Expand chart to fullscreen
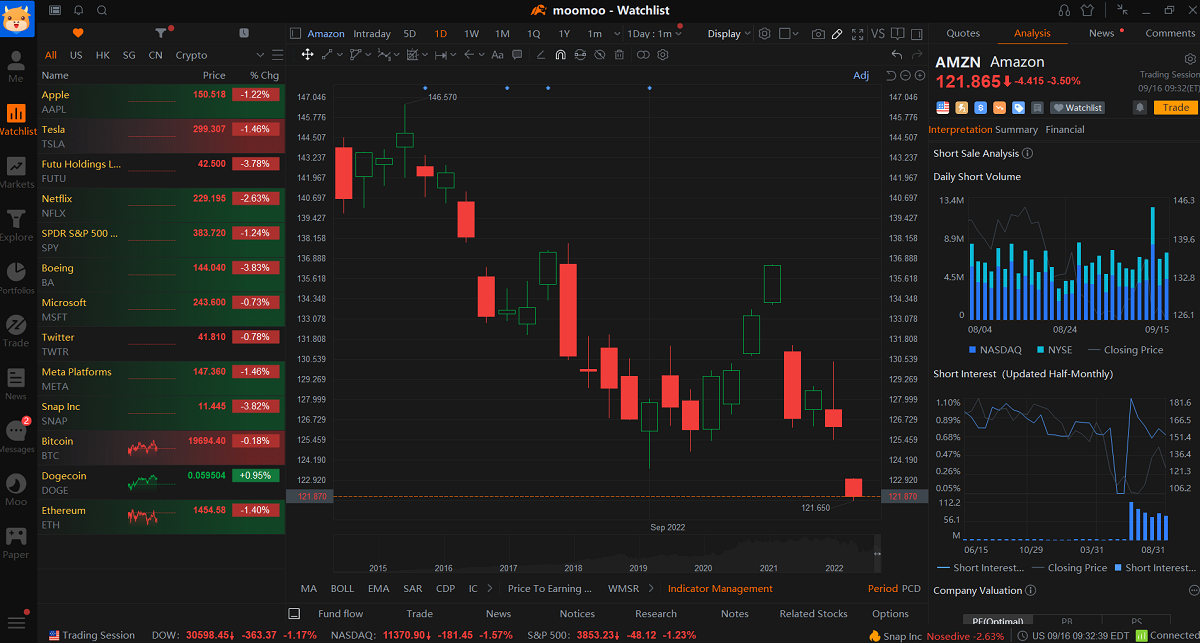The image size is (1200, 643). [x=858, y=34]
